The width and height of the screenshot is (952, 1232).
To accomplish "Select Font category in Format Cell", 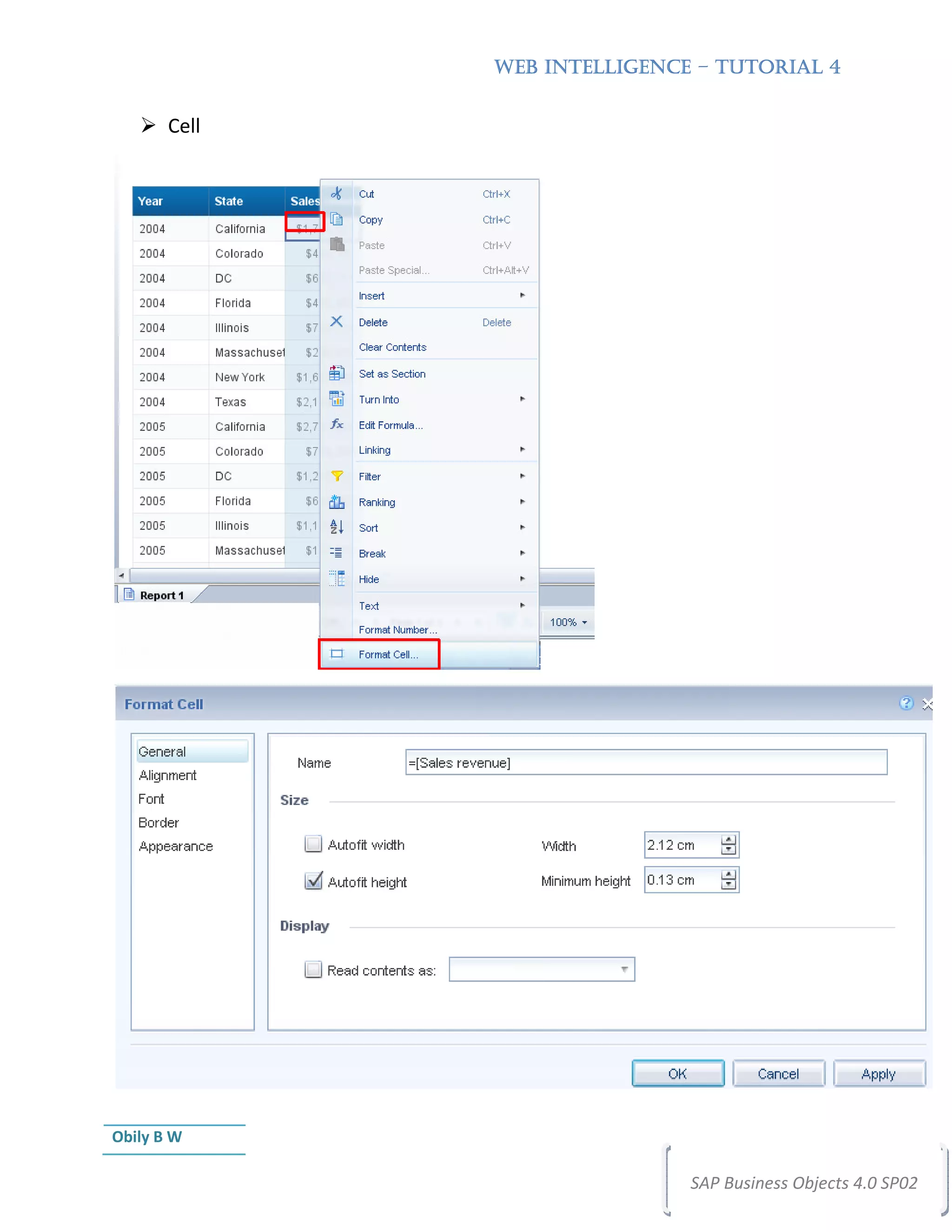I will 151,799.
